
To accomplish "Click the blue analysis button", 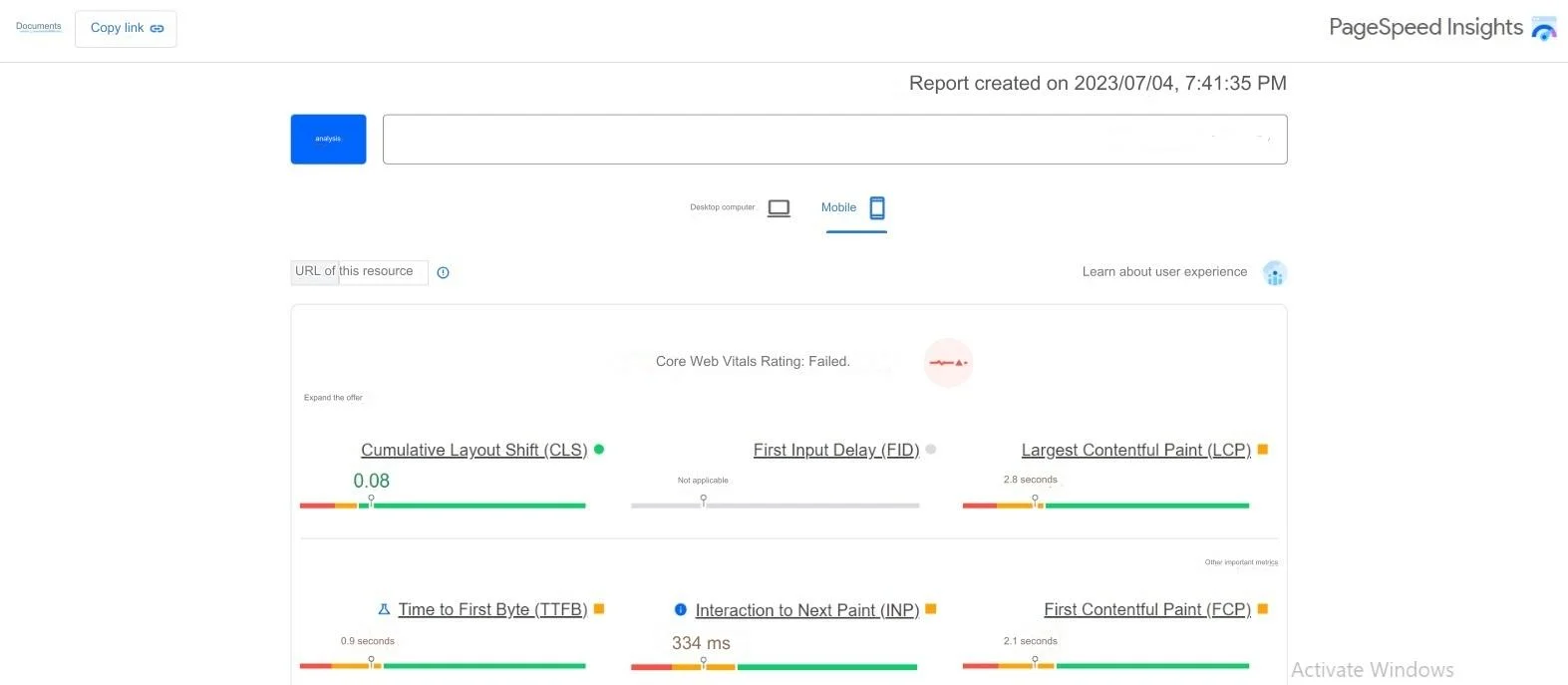I will 328,139.
